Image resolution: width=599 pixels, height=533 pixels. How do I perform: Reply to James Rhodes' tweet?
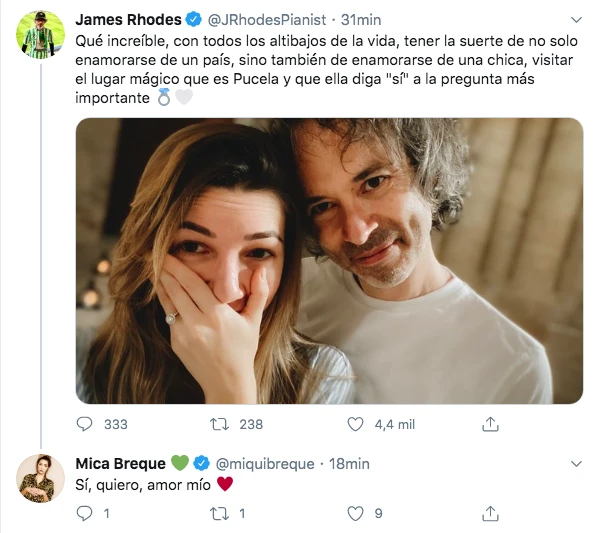click(x=84, y=424)
